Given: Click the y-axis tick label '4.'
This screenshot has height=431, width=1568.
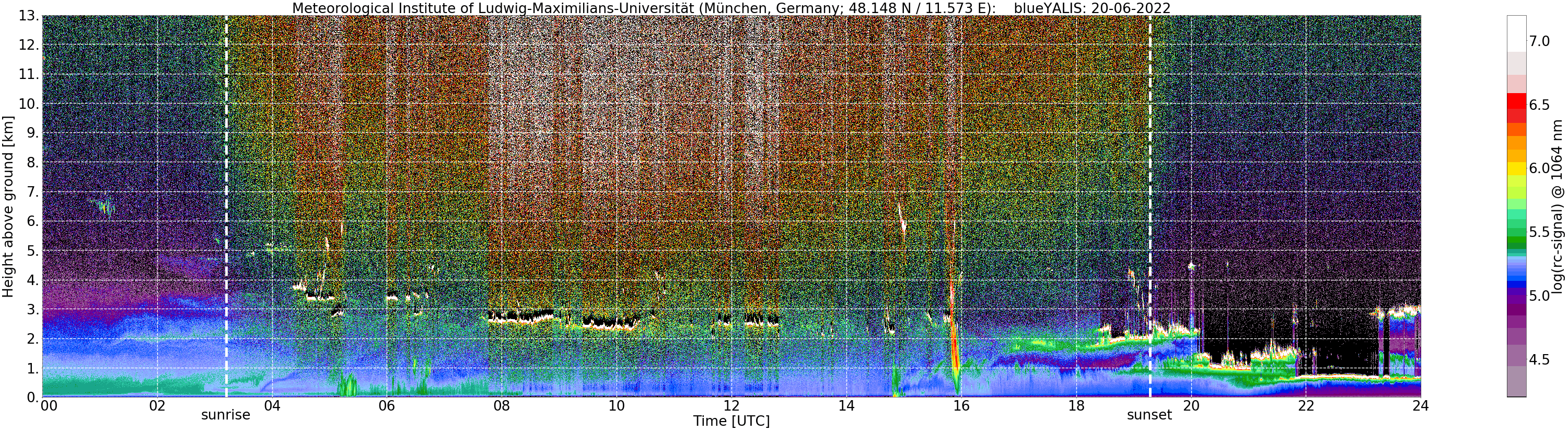Looking at the screenshot, I should point(32,280).
